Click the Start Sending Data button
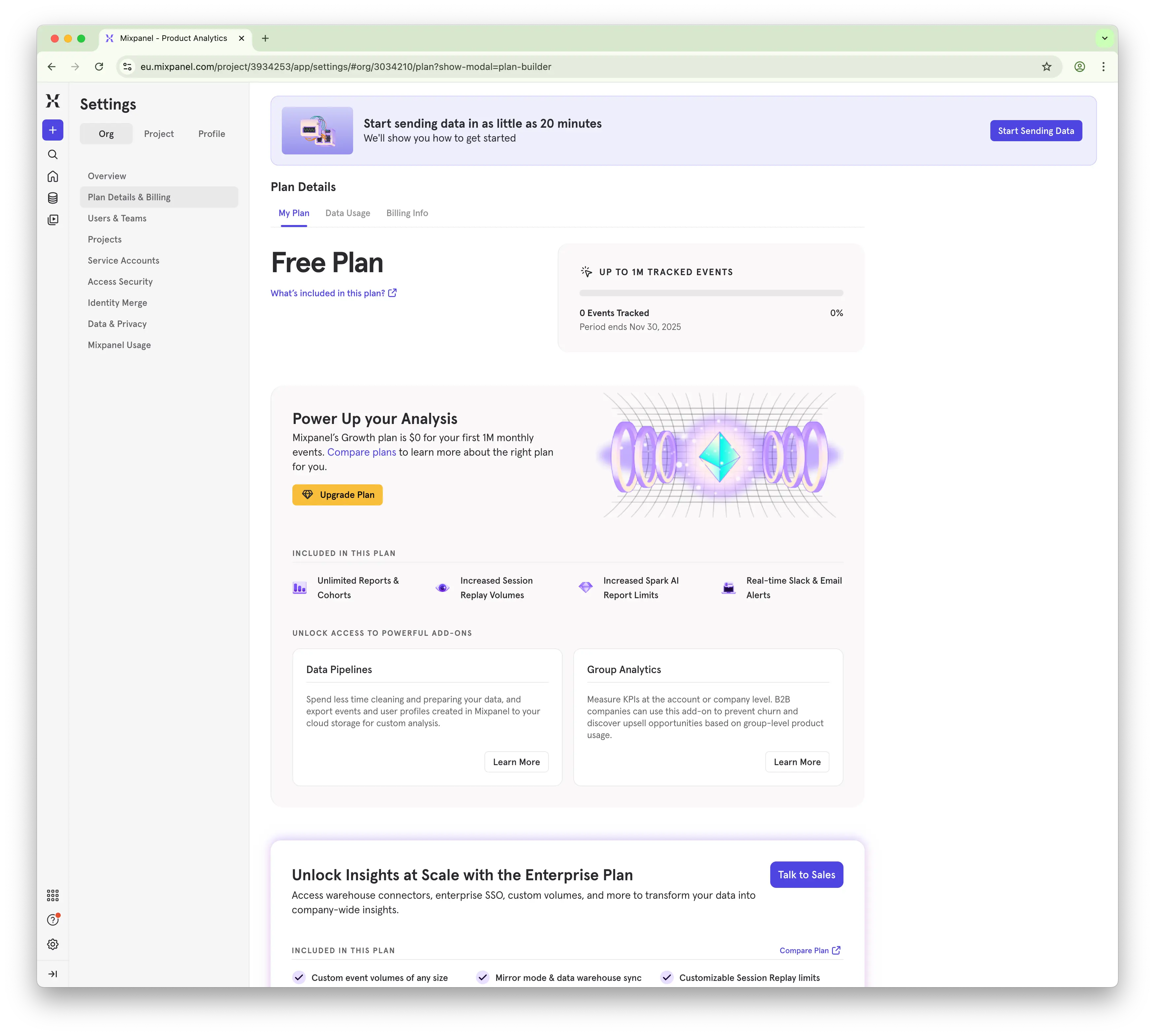This screenshot has height=1036, width=1155. 1036,130
